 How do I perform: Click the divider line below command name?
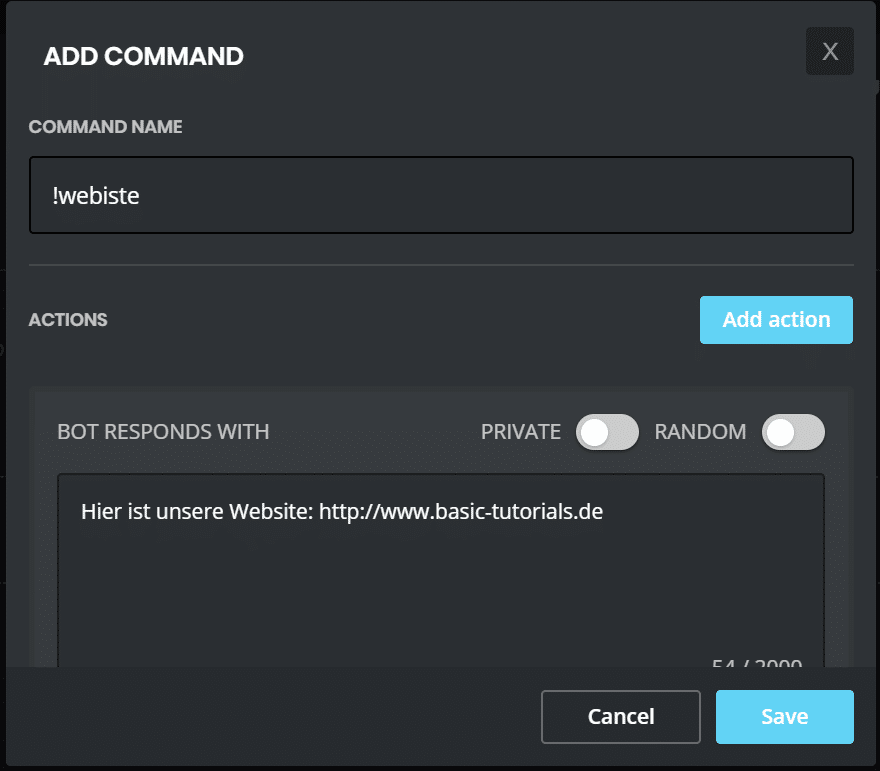tap(440, 265)
